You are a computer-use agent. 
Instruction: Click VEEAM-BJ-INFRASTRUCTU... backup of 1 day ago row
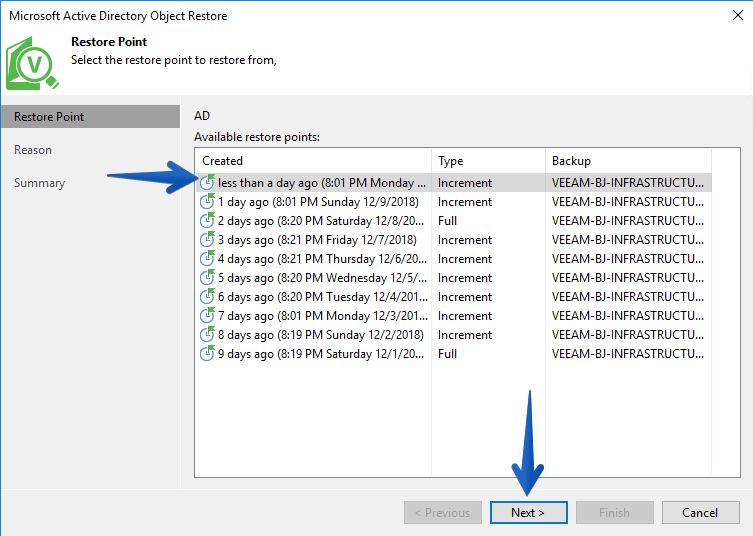(628, 202)
